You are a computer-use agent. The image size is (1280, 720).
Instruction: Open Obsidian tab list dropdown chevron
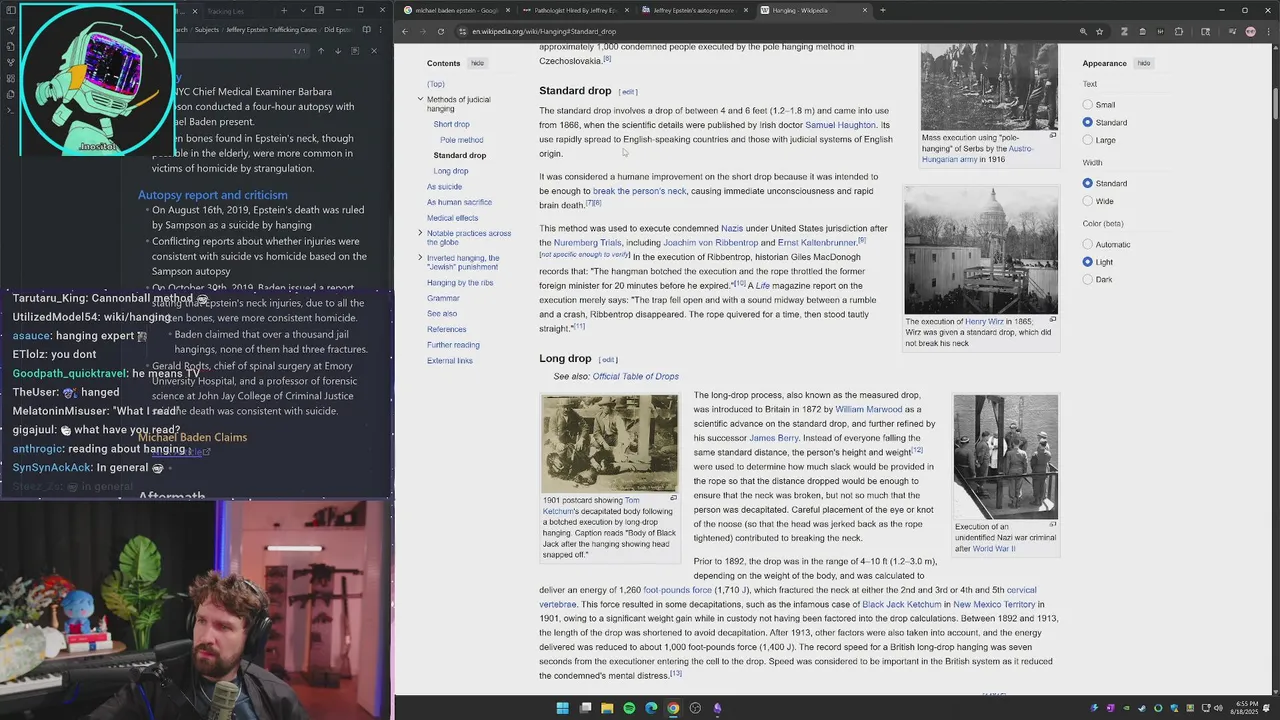tap(303, 10)
